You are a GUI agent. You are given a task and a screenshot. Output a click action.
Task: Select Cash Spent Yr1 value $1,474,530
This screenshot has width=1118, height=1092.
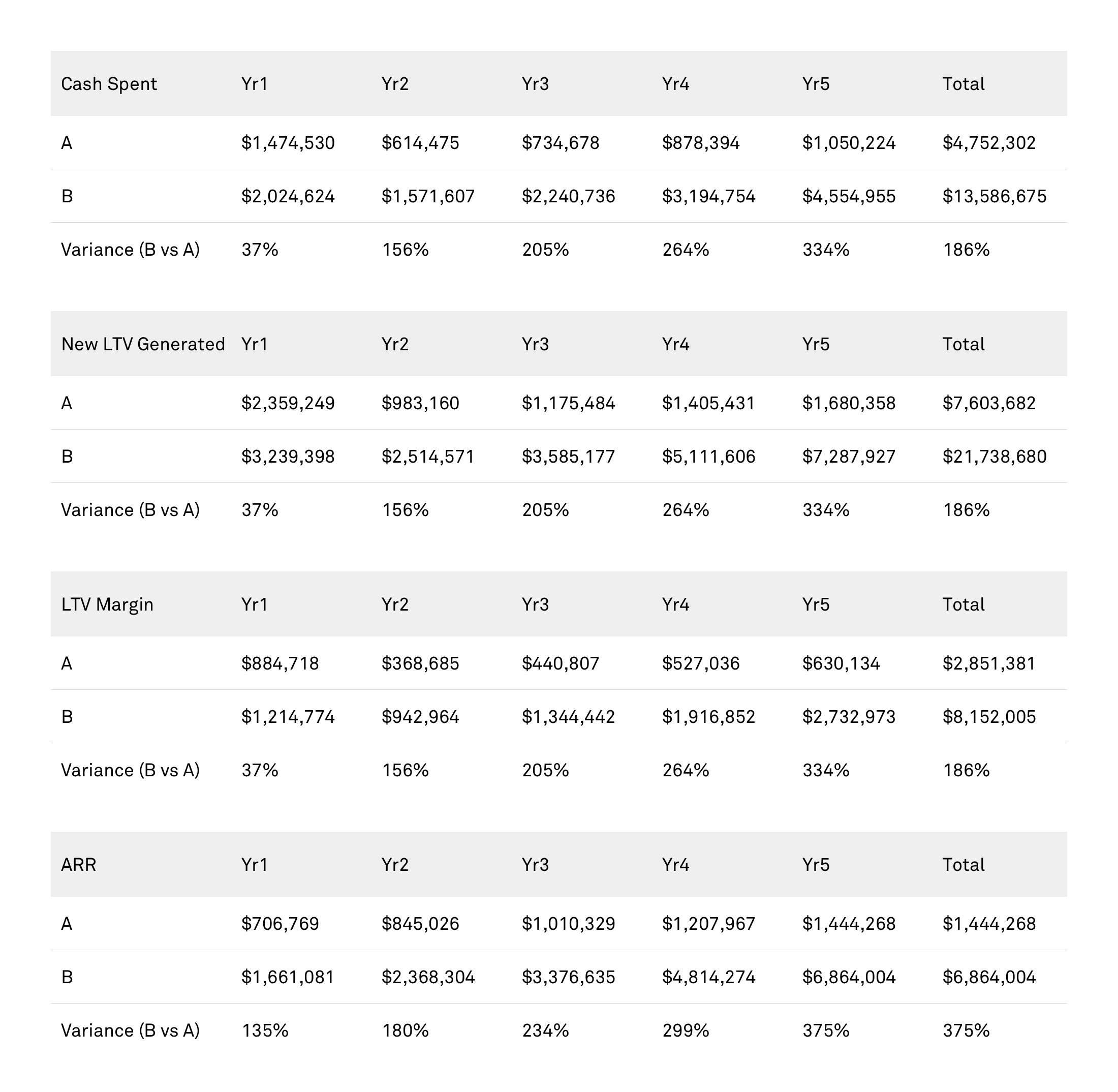[288, 143]
